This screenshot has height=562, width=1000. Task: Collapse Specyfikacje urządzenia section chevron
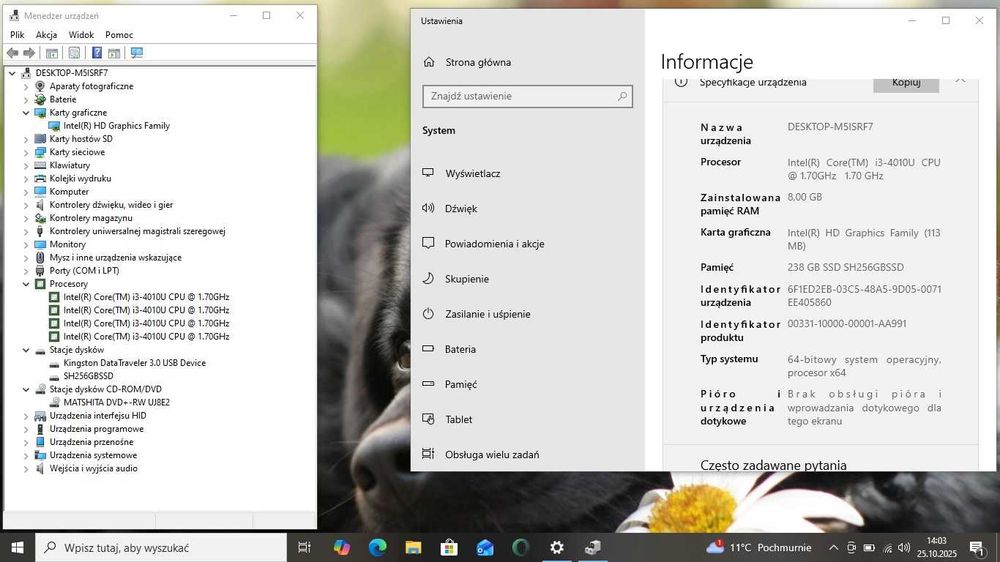tap(960, 82)
